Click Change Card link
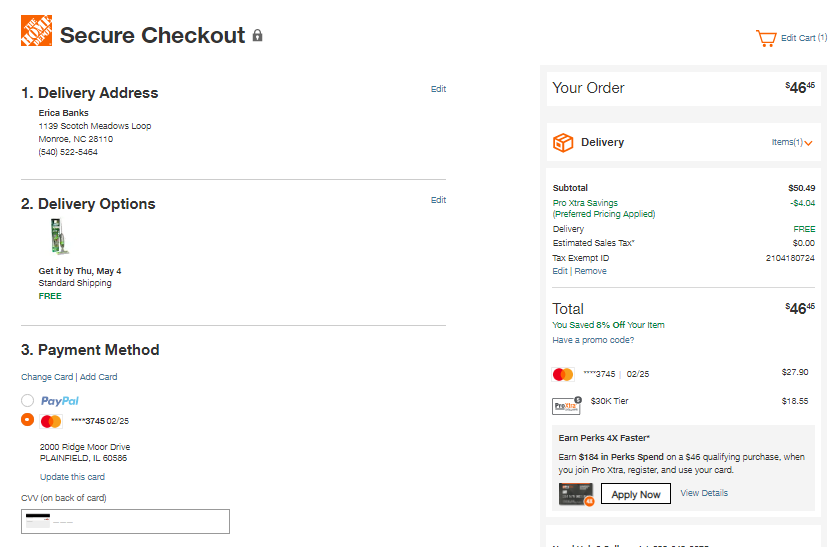831x547 pixels. pos(47,377)
